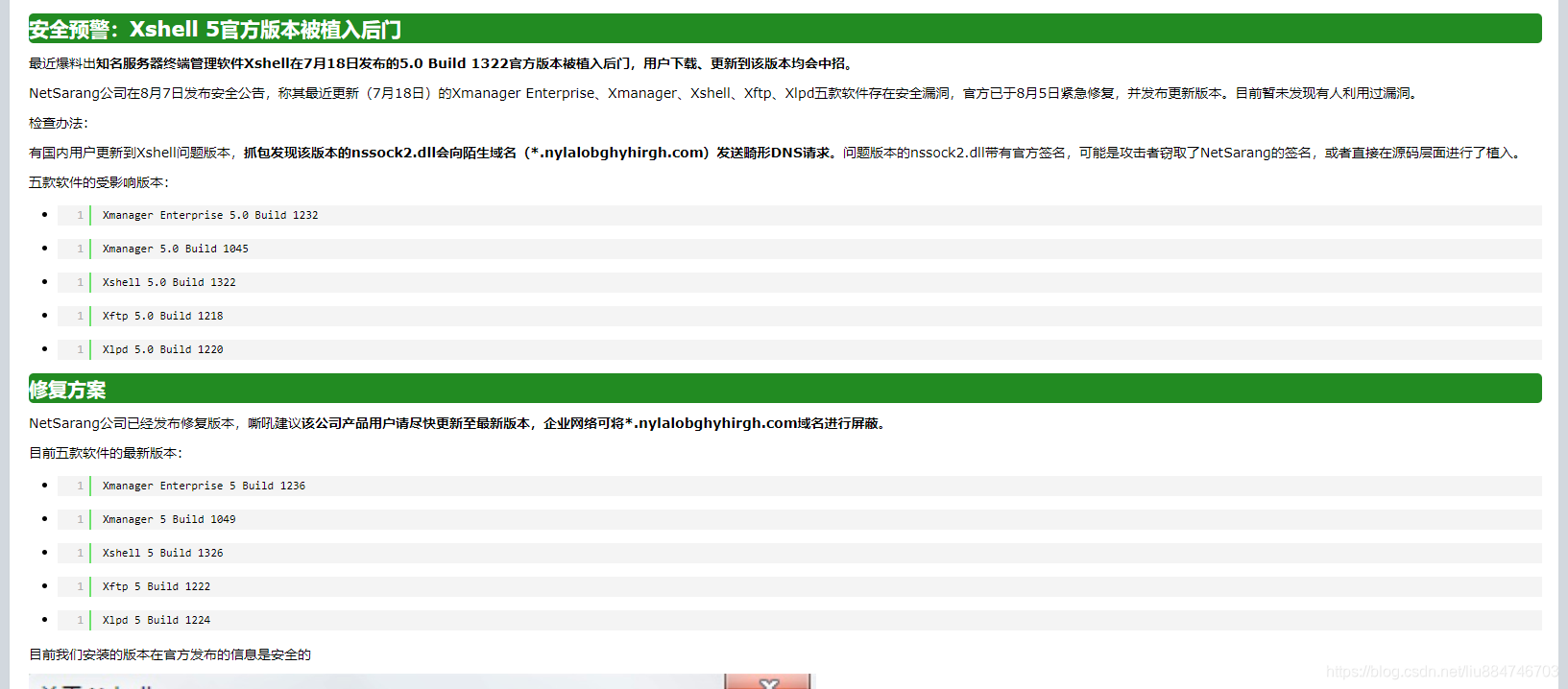Select code line "Xmanager 5.0 Build 1045"
The width and height of the screenshot is (1568, 689).
pyautogui.click(x=176, y=249)
